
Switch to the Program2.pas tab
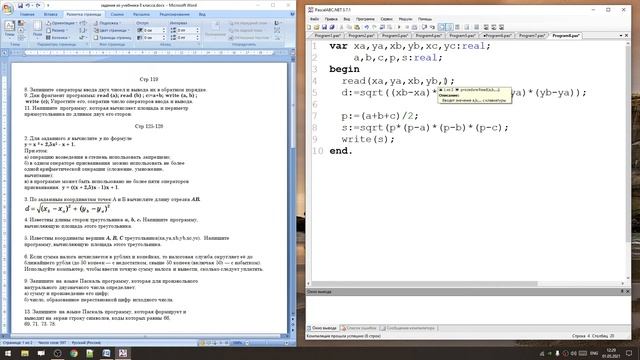(x=361, y=36)
